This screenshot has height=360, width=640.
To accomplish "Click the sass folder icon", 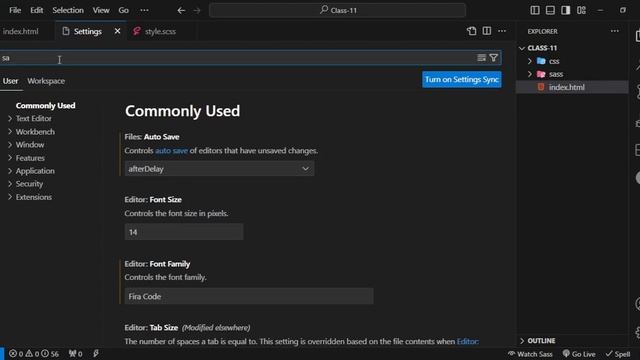I will click(541, 74).
